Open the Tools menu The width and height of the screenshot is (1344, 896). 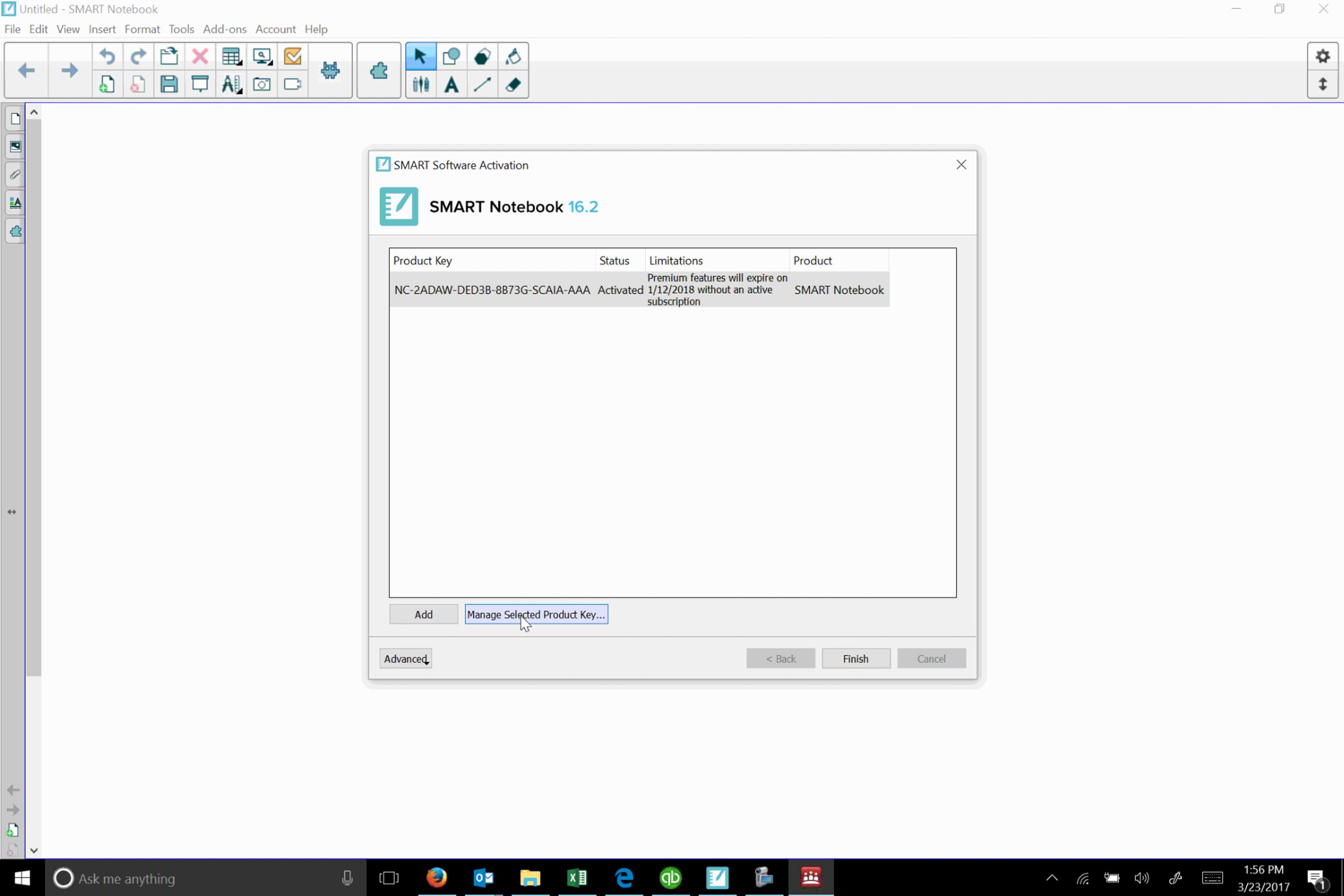click(181, 29)
